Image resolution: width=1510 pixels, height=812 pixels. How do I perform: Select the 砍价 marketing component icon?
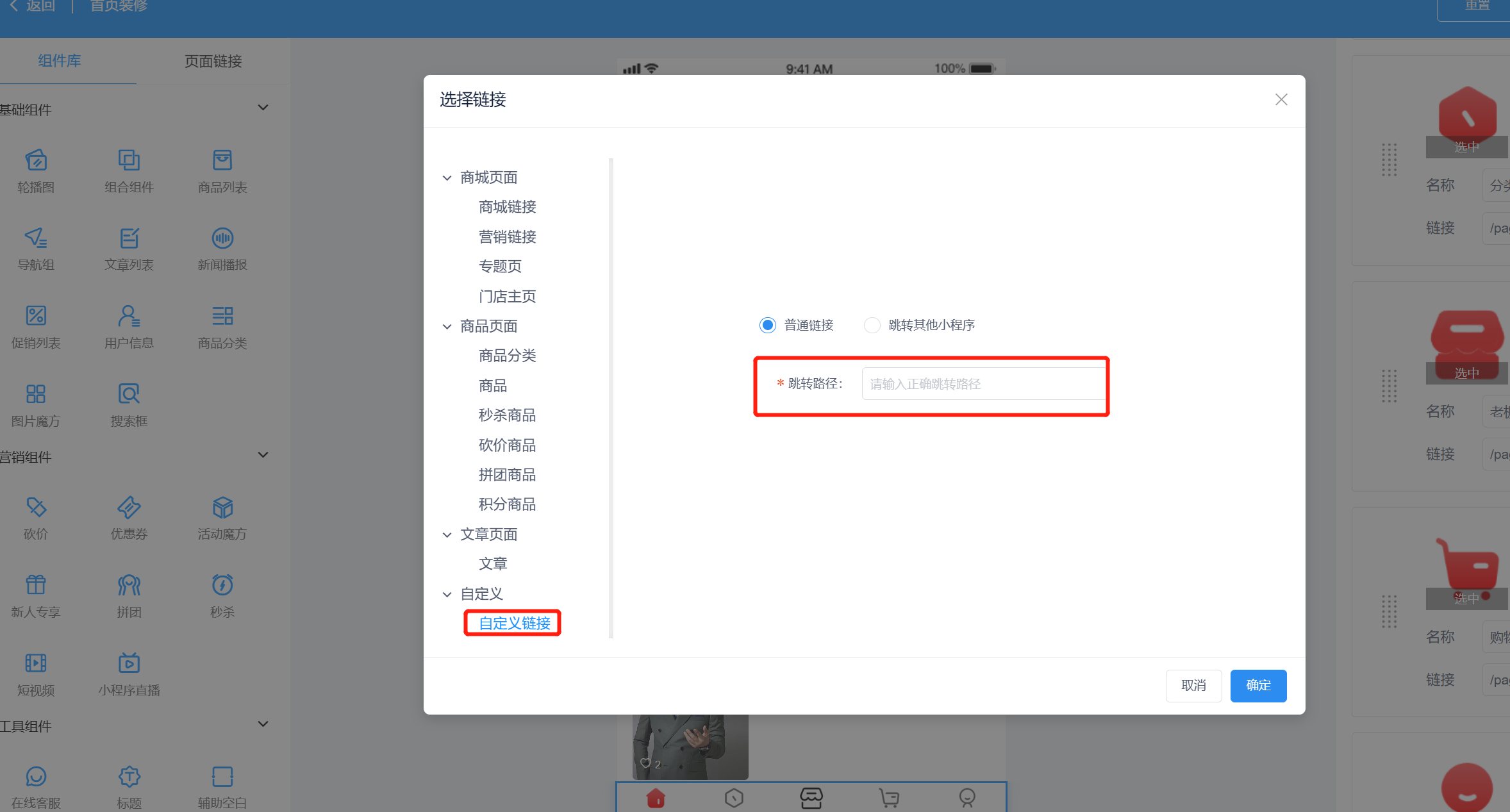(36, 507)
